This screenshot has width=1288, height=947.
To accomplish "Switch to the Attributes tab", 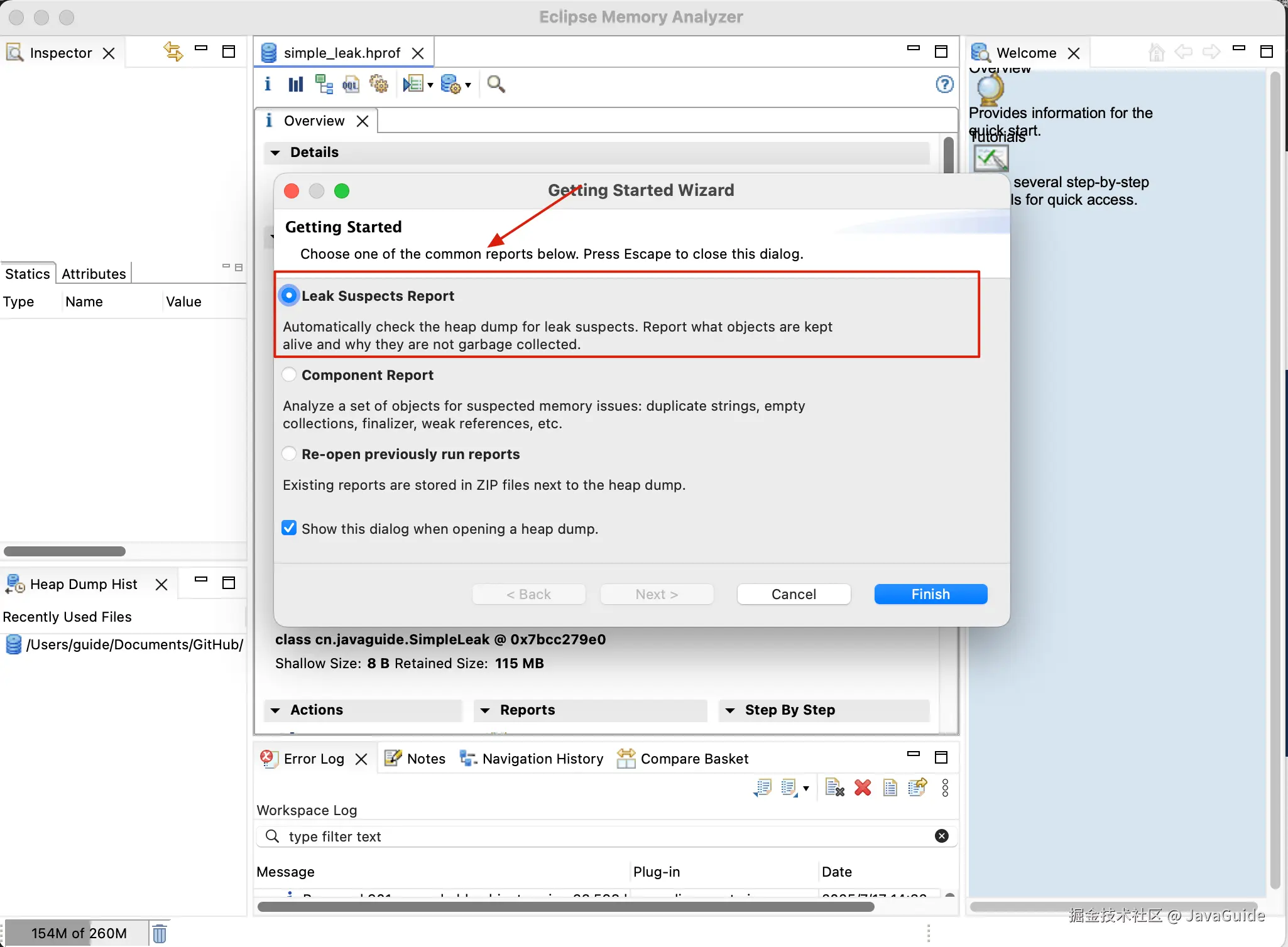I will [94, 274].
